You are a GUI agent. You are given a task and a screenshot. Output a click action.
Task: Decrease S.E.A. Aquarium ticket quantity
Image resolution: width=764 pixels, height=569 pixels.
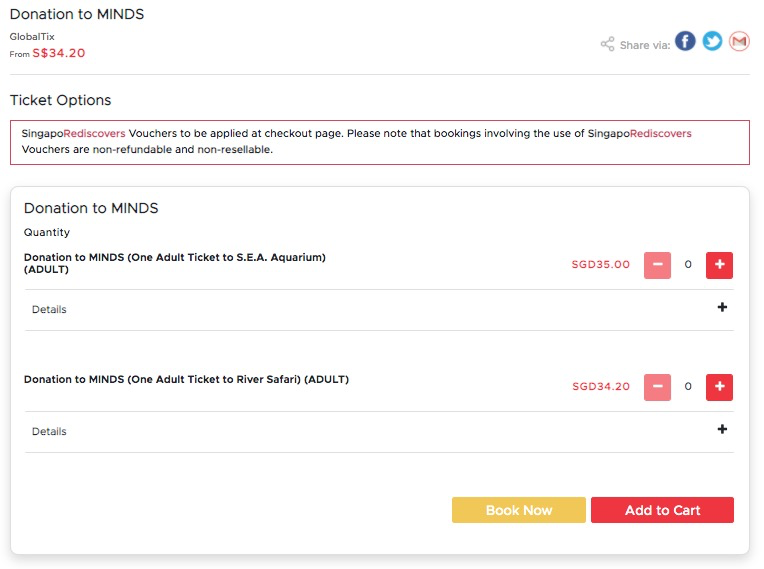coord(657,265)
